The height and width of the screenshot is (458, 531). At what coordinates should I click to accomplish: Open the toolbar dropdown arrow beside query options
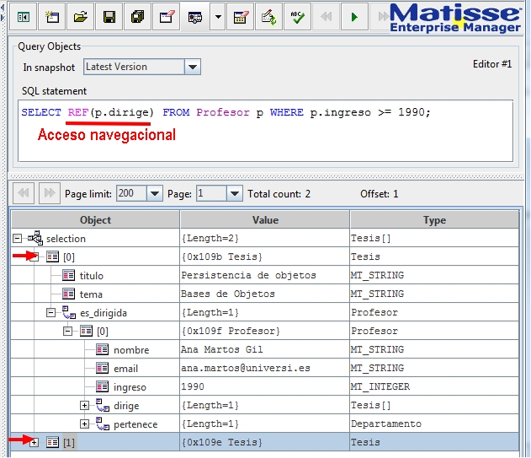pos(218,17)
